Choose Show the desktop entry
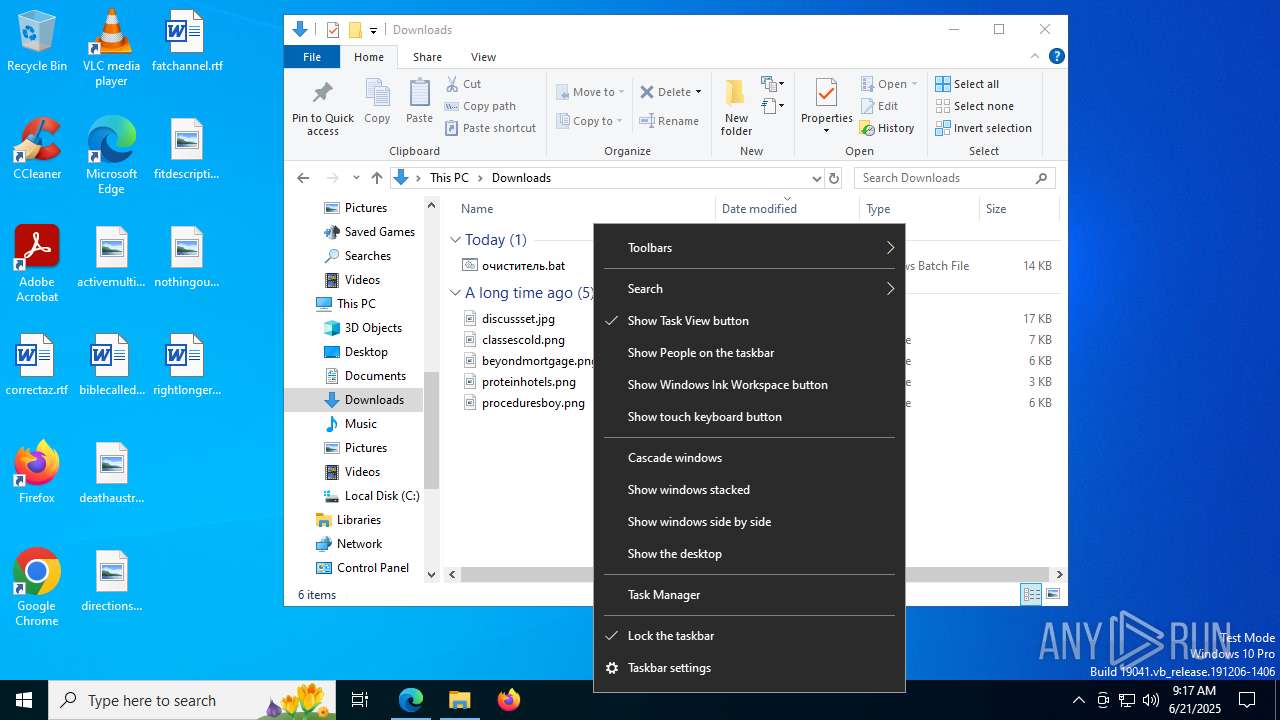This screenshot has width=1280, height=720. (x=749, y=554)
